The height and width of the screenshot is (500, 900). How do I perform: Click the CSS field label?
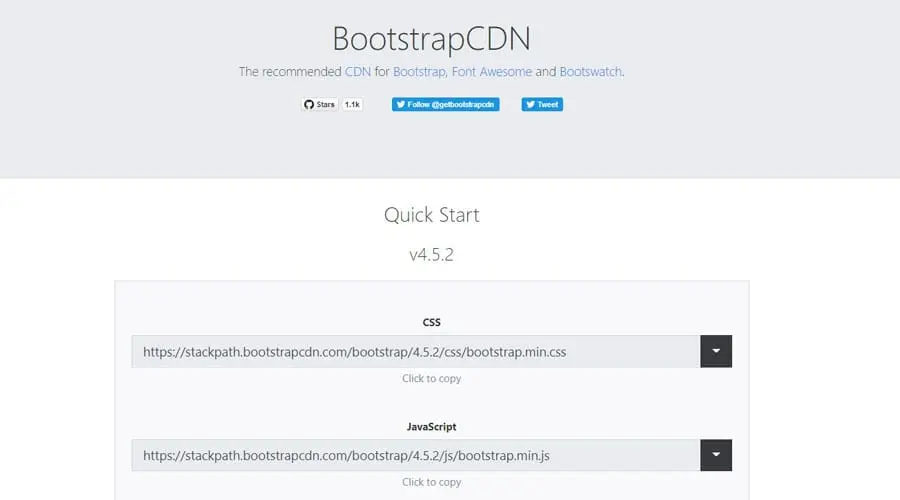click(432, 323)
